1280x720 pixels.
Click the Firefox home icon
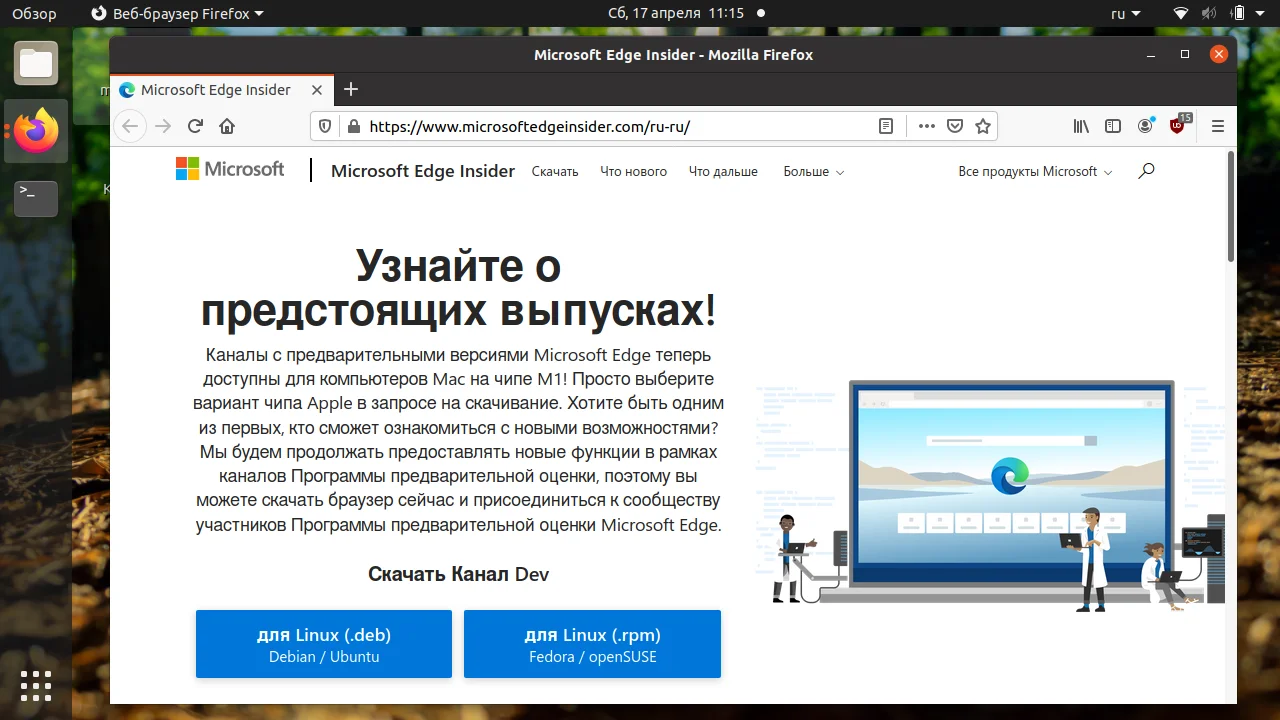(227, 126)
